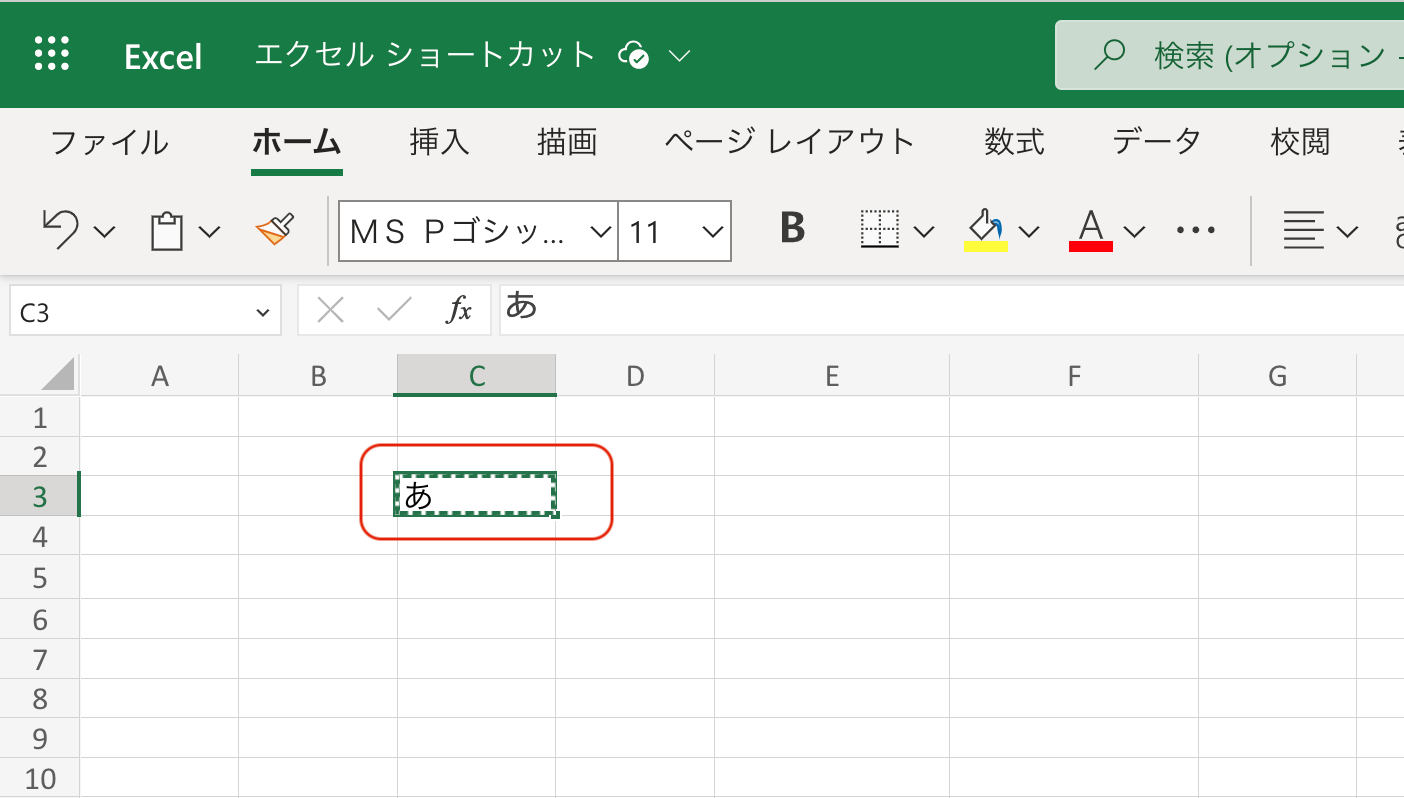This screenshot has height=798, width=1404.
Task: Select column D header
Action: pyautogui.click(x=636, y=376)
